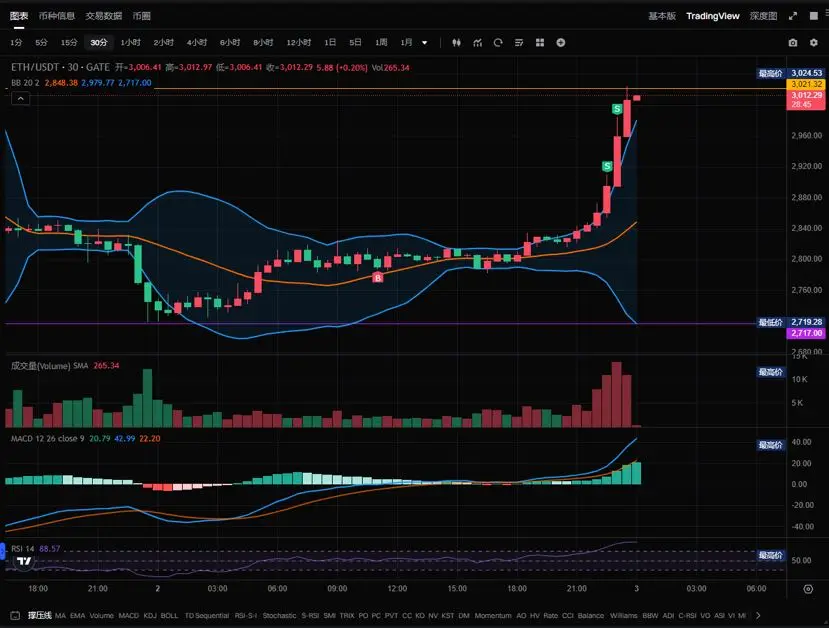The height and width of the screenshot is (628, 829).
Task: Expand chart to fullscreen with arrows icon
Action: (793, 16)
